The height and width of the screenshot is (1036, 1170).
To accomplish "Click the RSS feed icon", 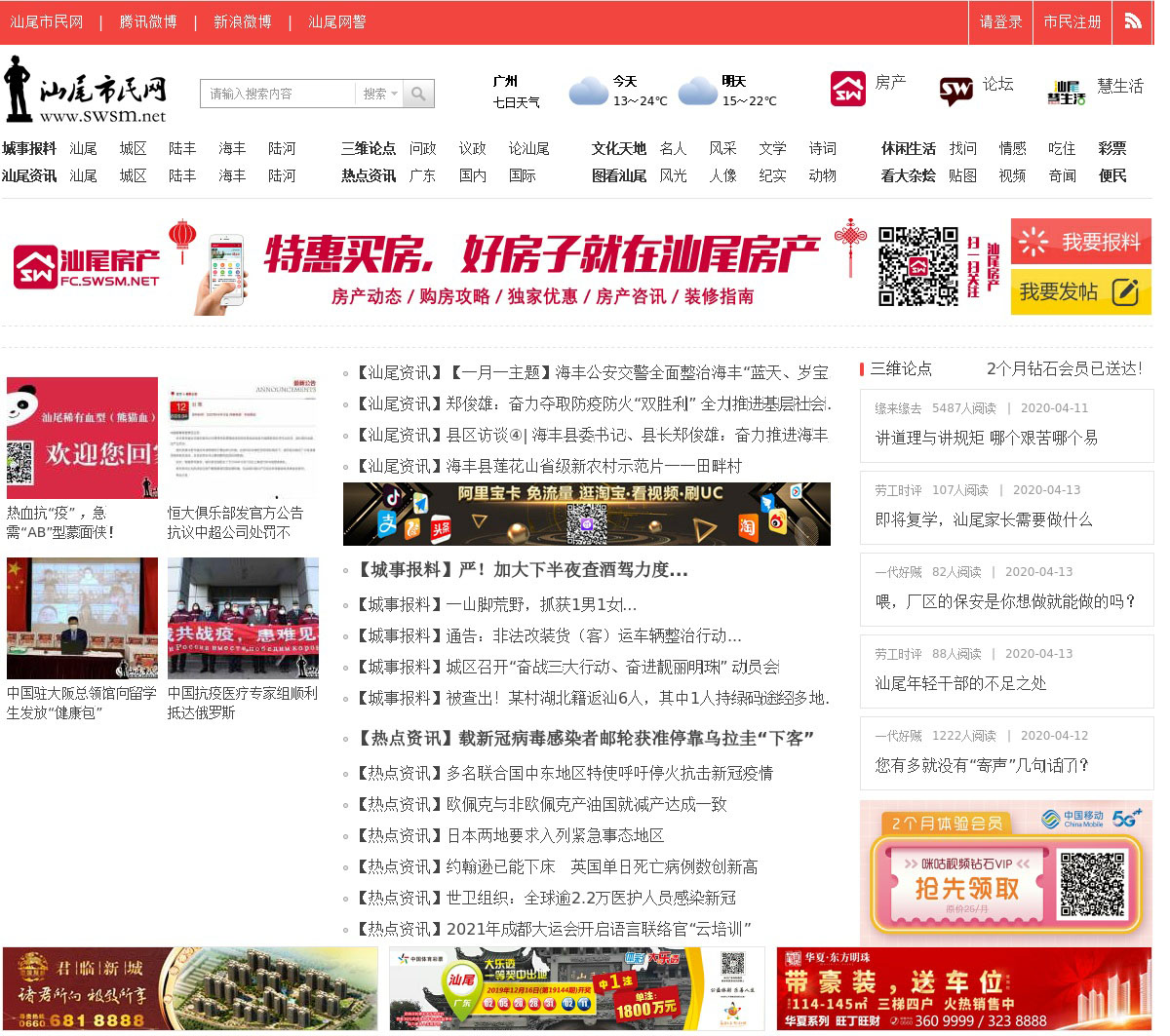I will pos(1133,21).
